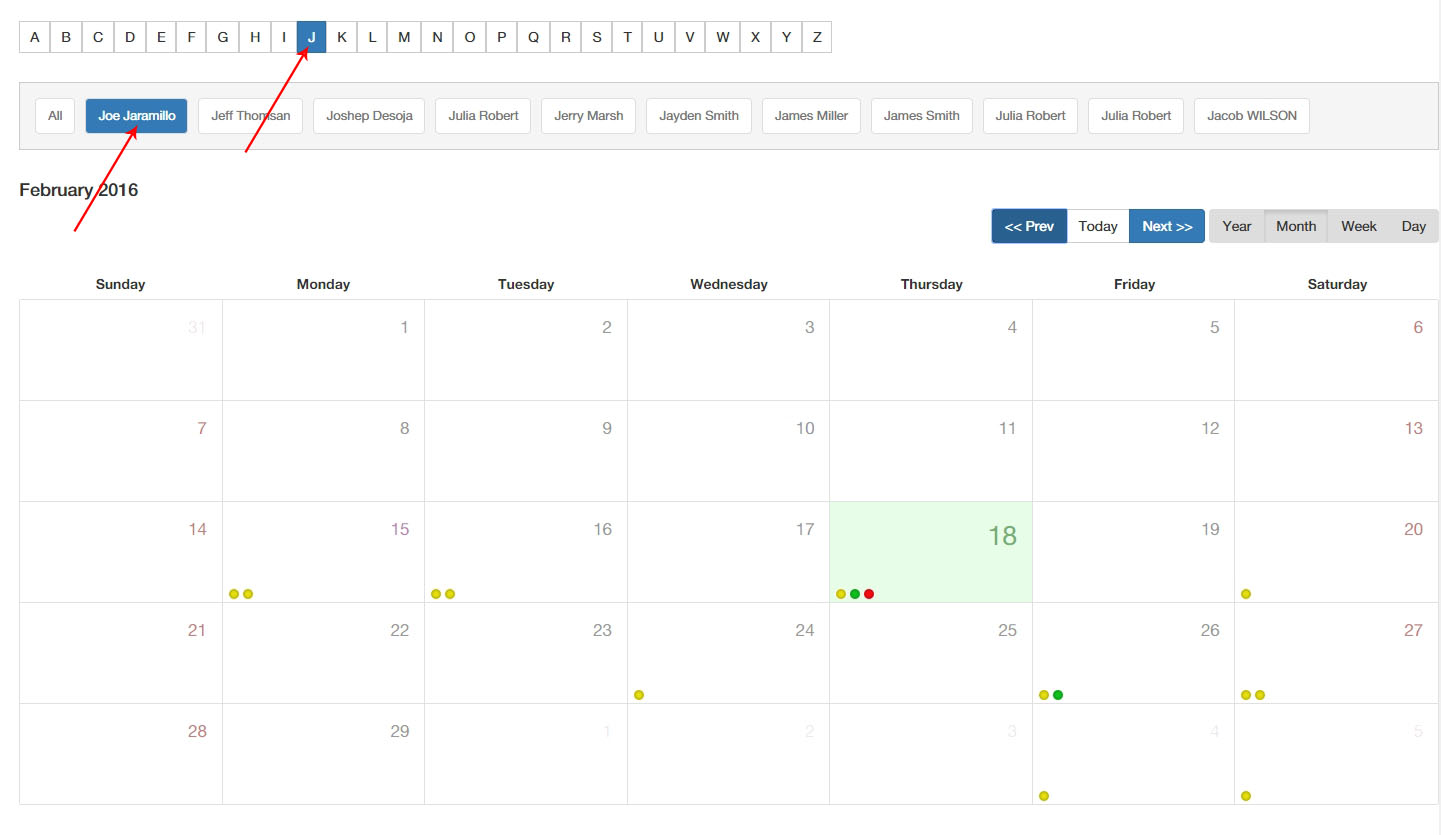The height and width of the screenshot is (835, 1441).
Task: Show all people with the All button
Action: point(55,116)
